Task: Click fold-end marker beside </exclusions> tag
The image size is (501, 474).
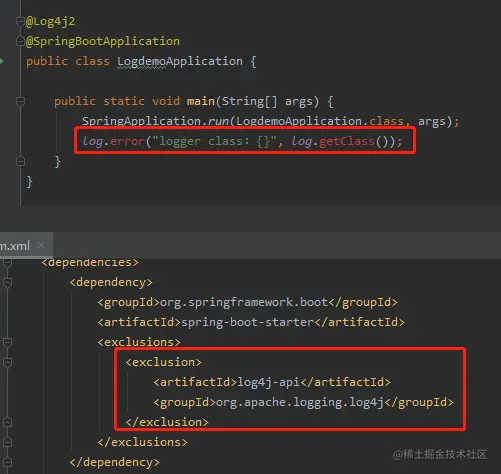Action: pyautogui.click(x=7, y=442)
